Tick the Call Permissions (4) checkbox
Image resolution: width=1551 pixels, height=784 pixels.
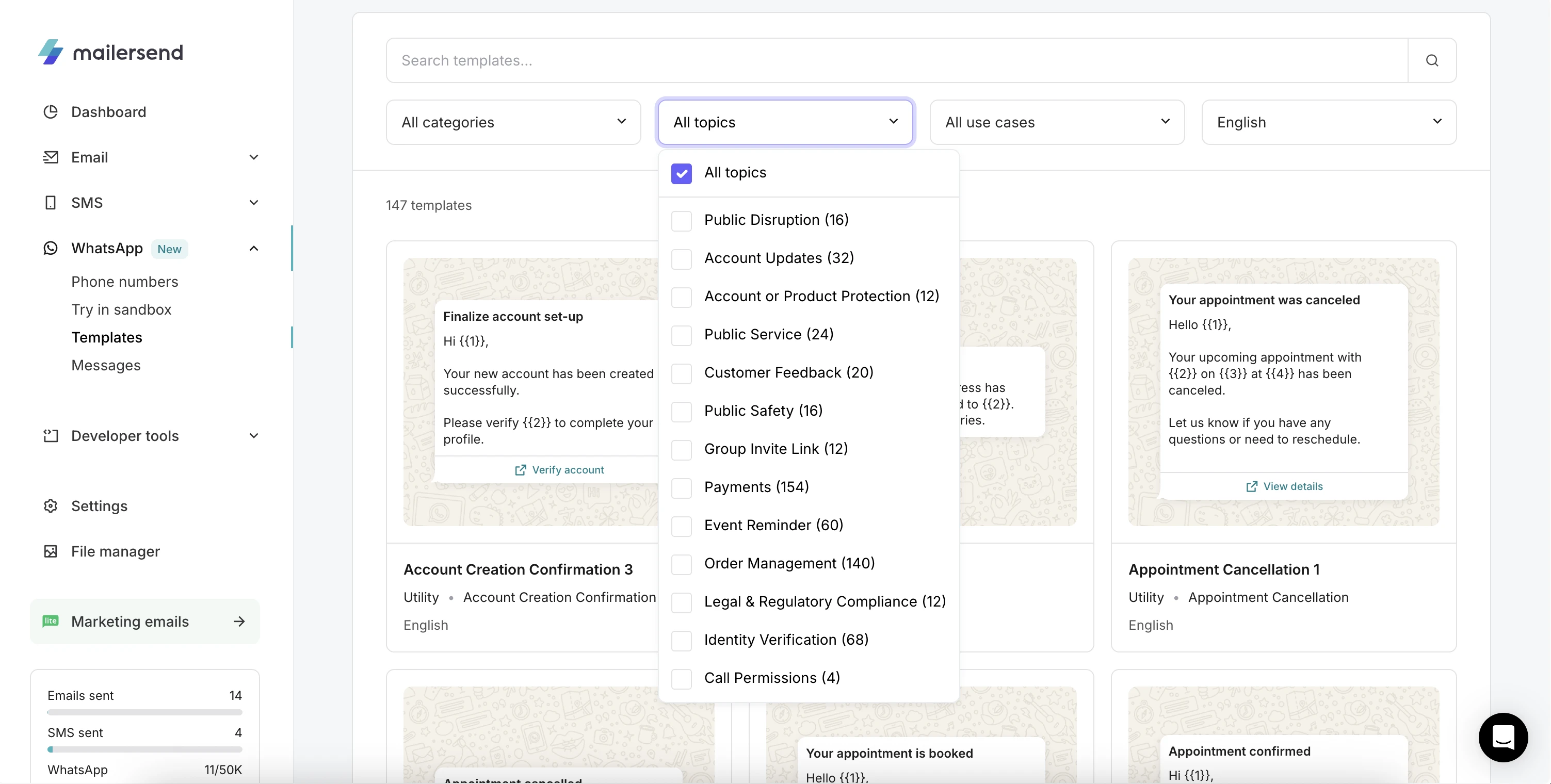pos(681,679)
